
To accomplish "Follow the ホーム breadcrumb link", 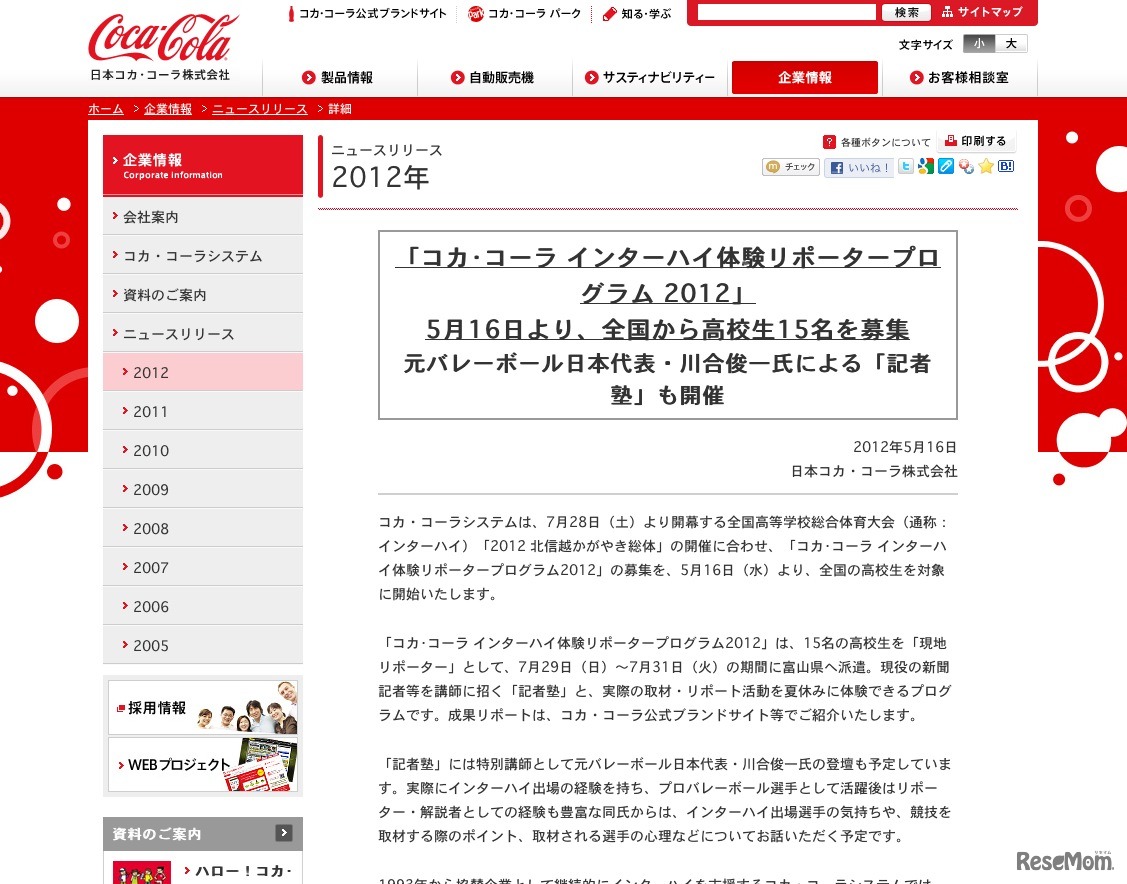I will click(x=106, y=109).
